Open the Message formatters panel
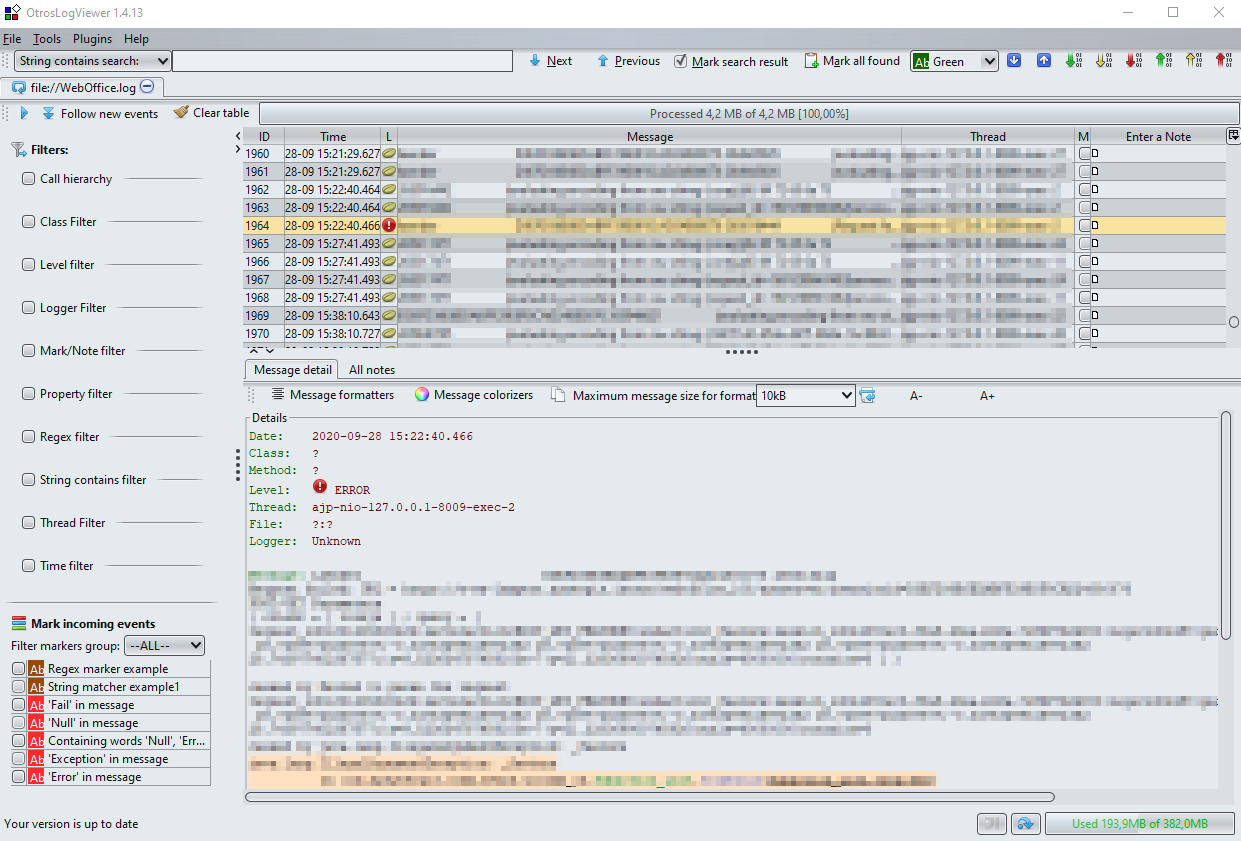 coord(333,395)
